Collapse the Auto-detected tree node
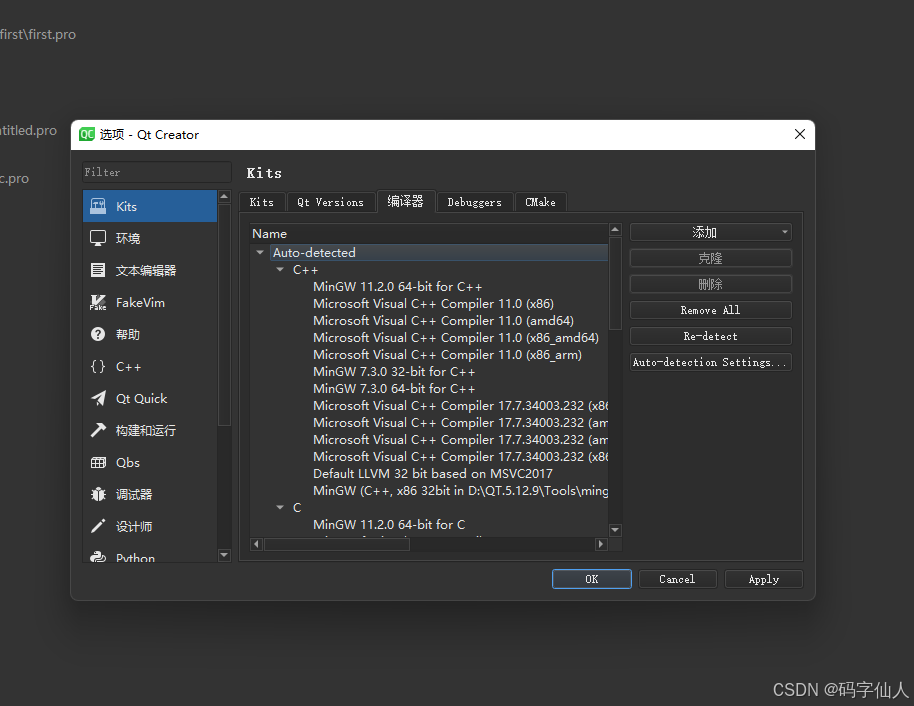The width and height of the screenshot is (914, 706). (x=260, y=252)
